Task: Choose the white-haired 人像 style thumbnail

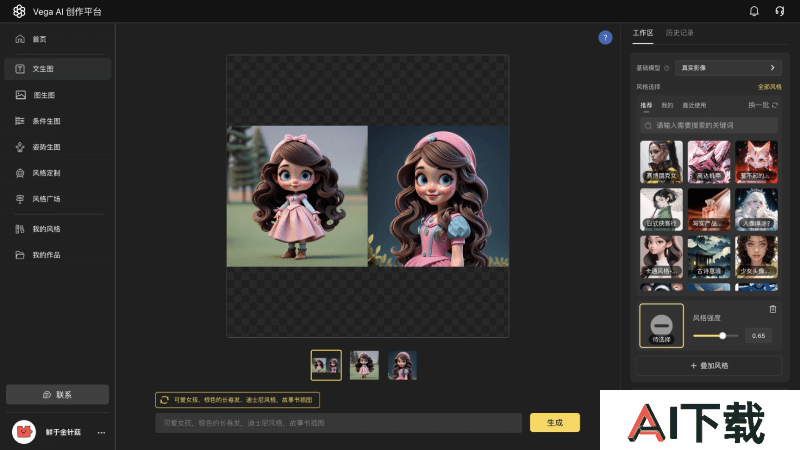Action: pos(756,209)
